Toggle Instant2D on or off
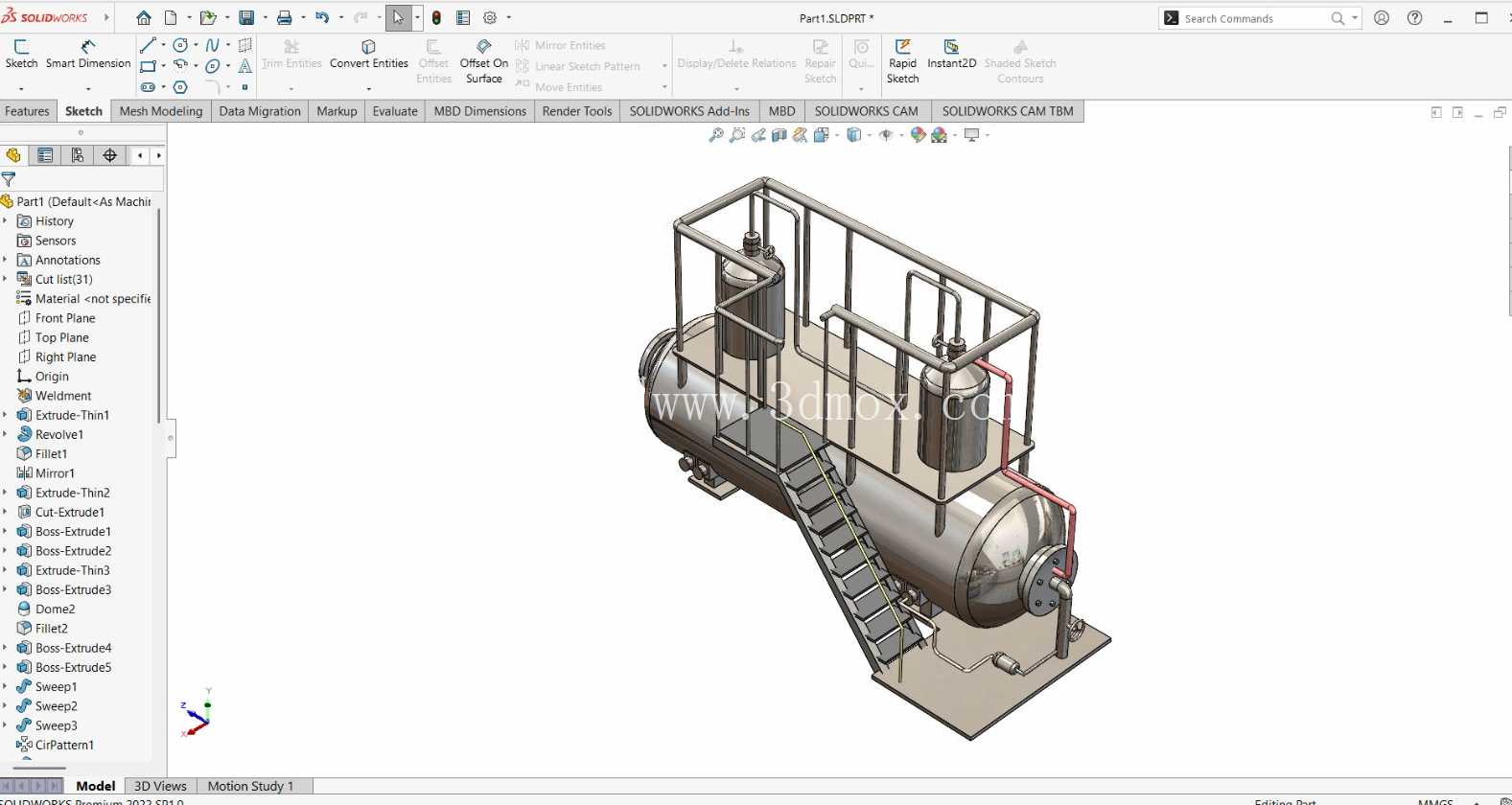 tap(951, 55)
